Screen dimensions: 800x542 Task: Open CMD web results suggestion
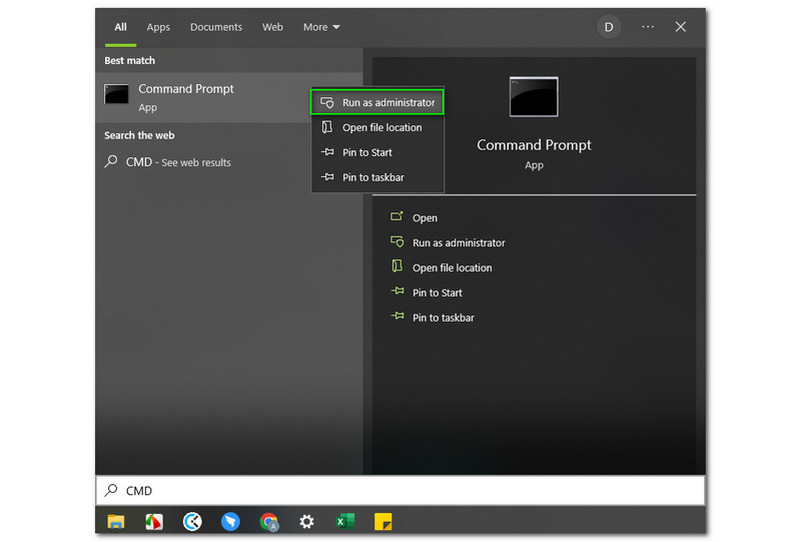point(178,162)
